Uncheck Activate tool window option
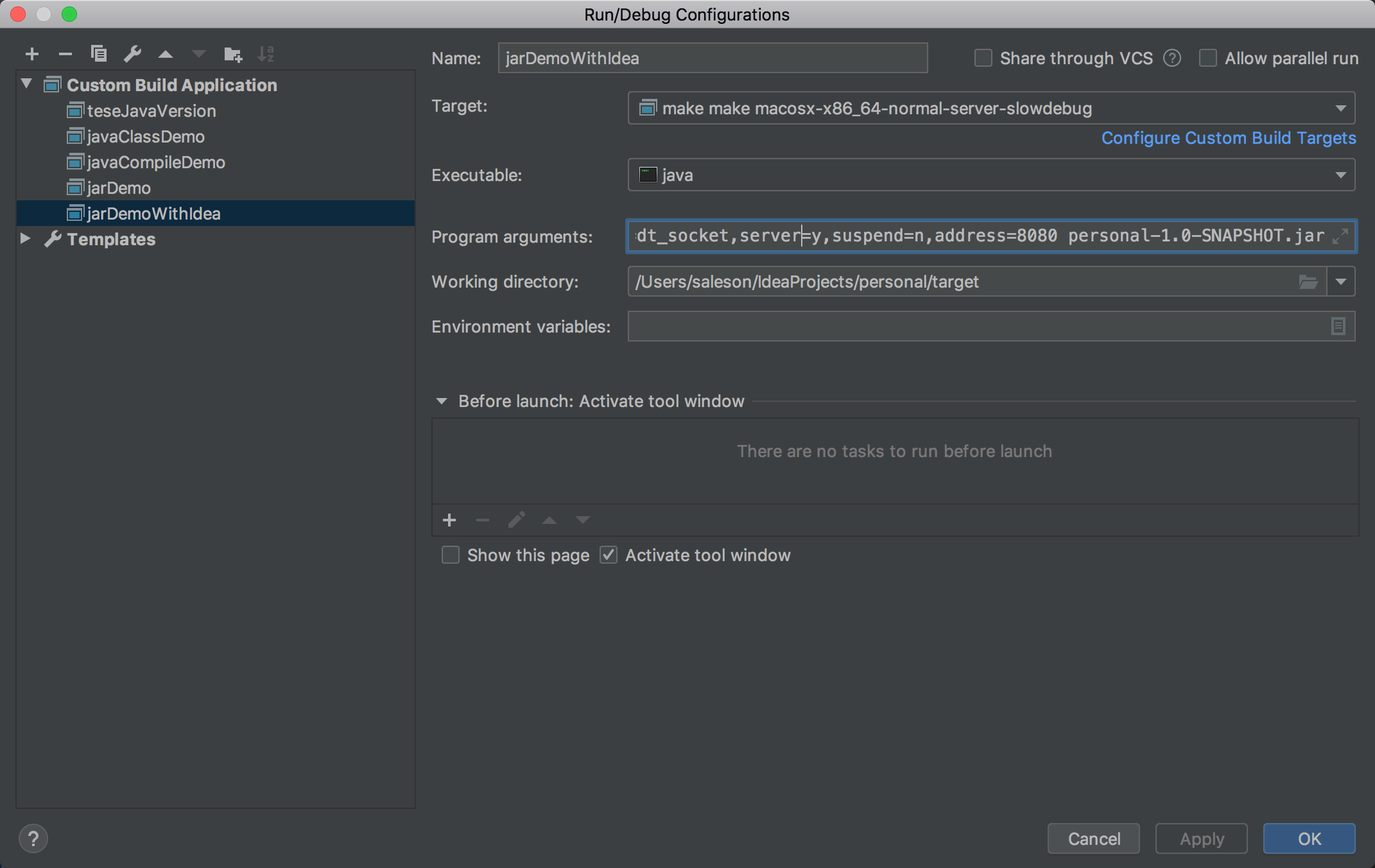Screen dimensions: 1375x868 point(609,555)
